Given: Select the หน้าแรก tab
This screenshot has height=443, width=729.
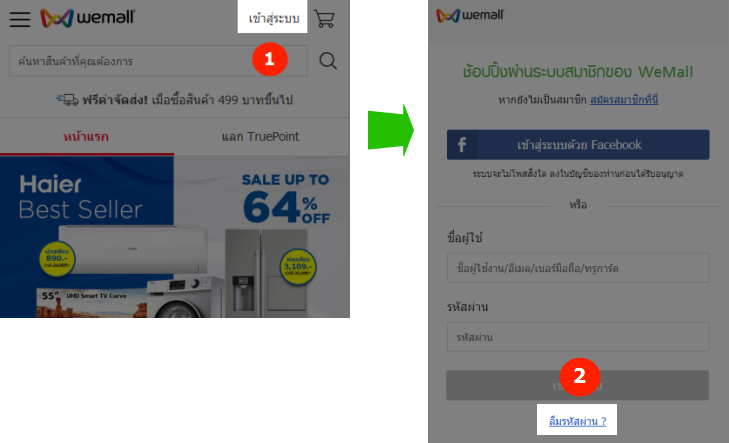Looking at the screenshot, I should pos(86,137).
